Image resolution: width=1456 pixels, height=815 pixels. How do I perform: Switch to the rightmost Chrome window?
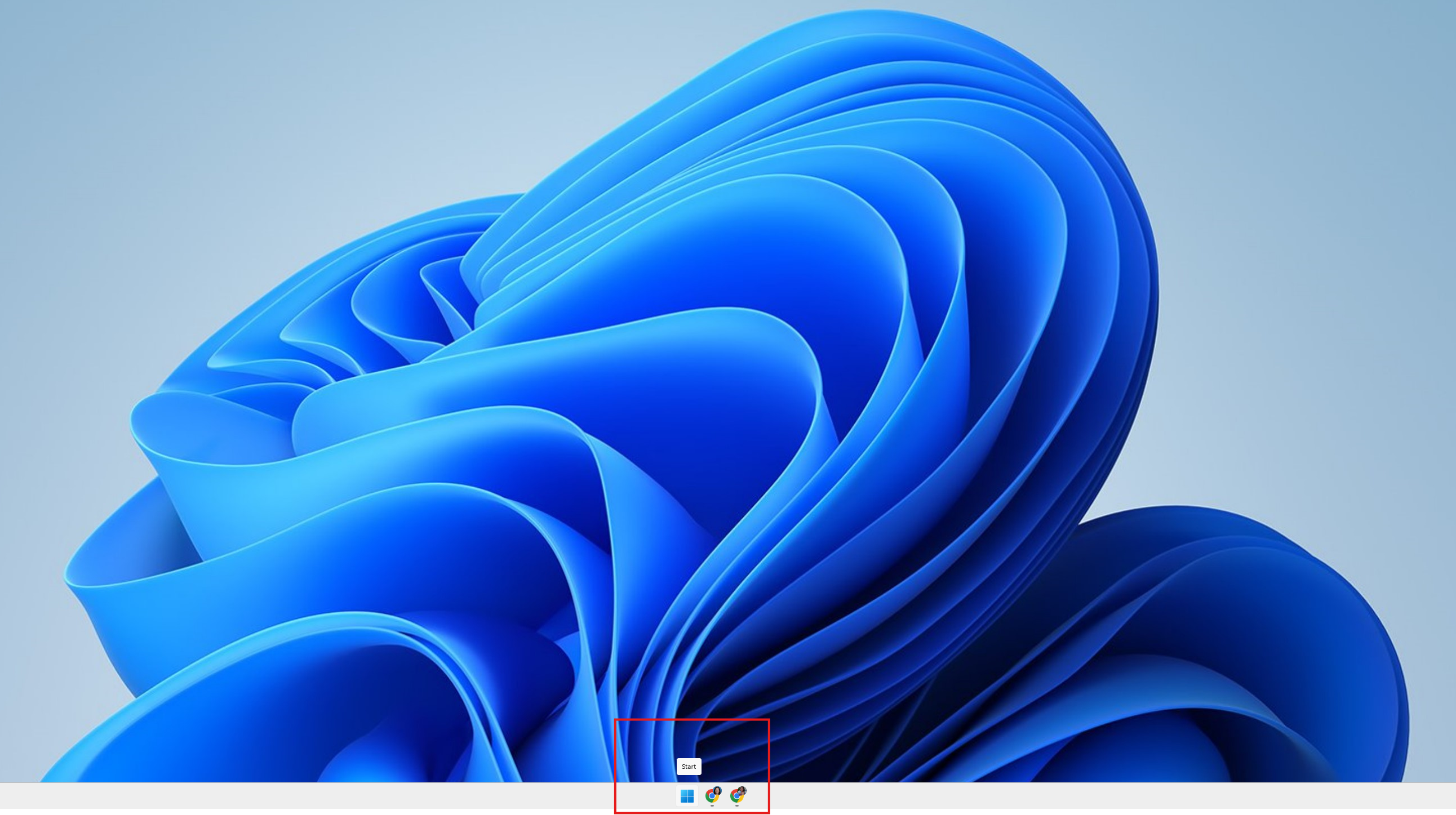736,796
